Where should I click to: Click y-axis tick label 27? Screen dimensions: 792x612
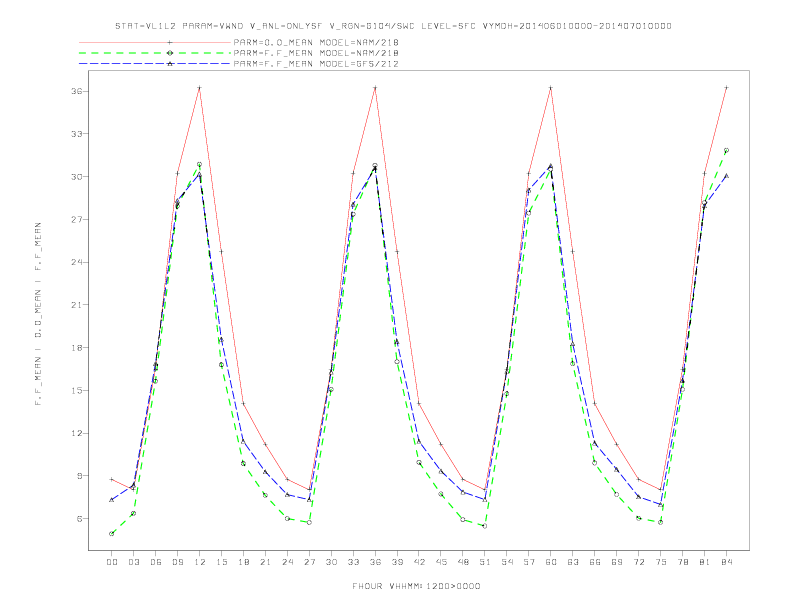coord(76,220)
